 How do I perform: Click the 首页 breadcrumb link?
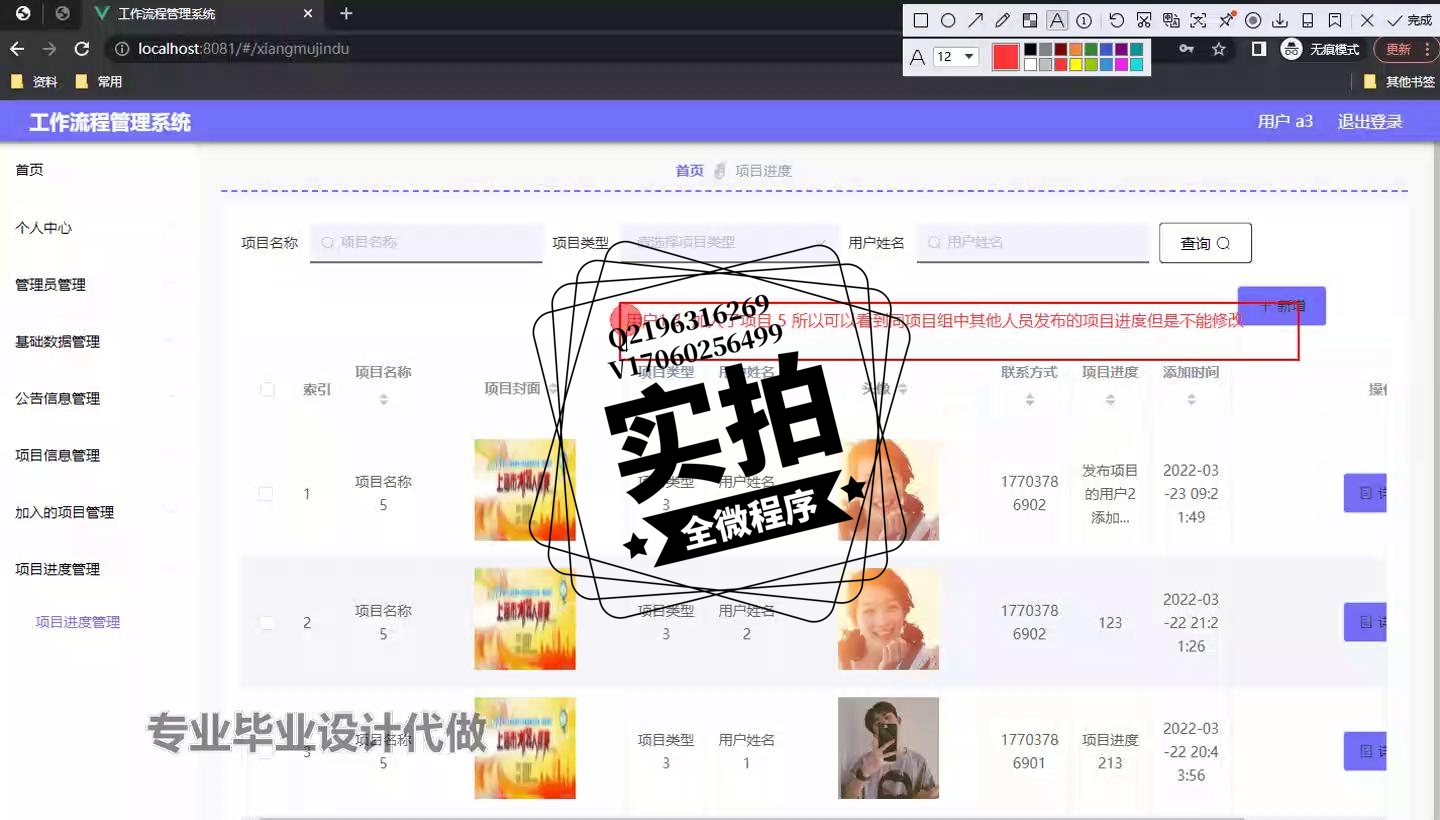tap(689, 171)
